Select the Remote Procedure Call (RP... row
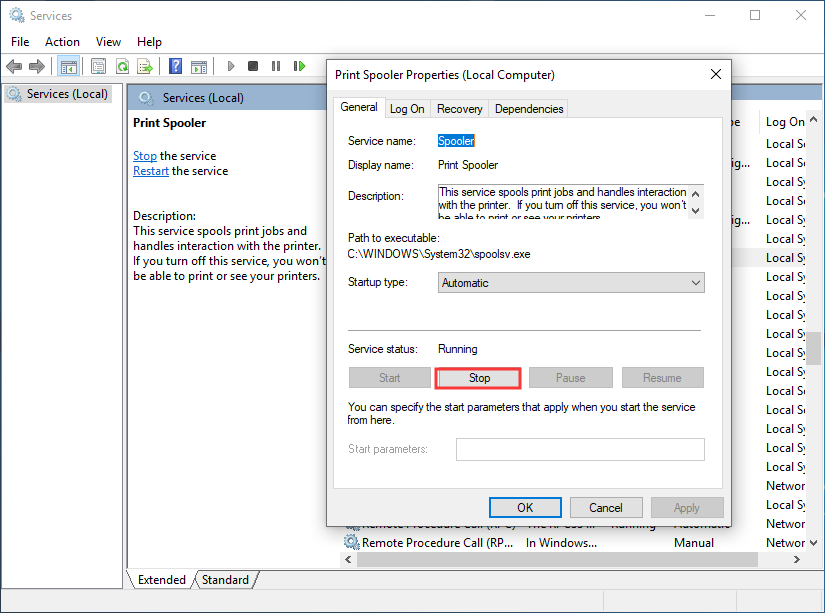This screenshot has width=825, height=613. [x=574, y=542]
